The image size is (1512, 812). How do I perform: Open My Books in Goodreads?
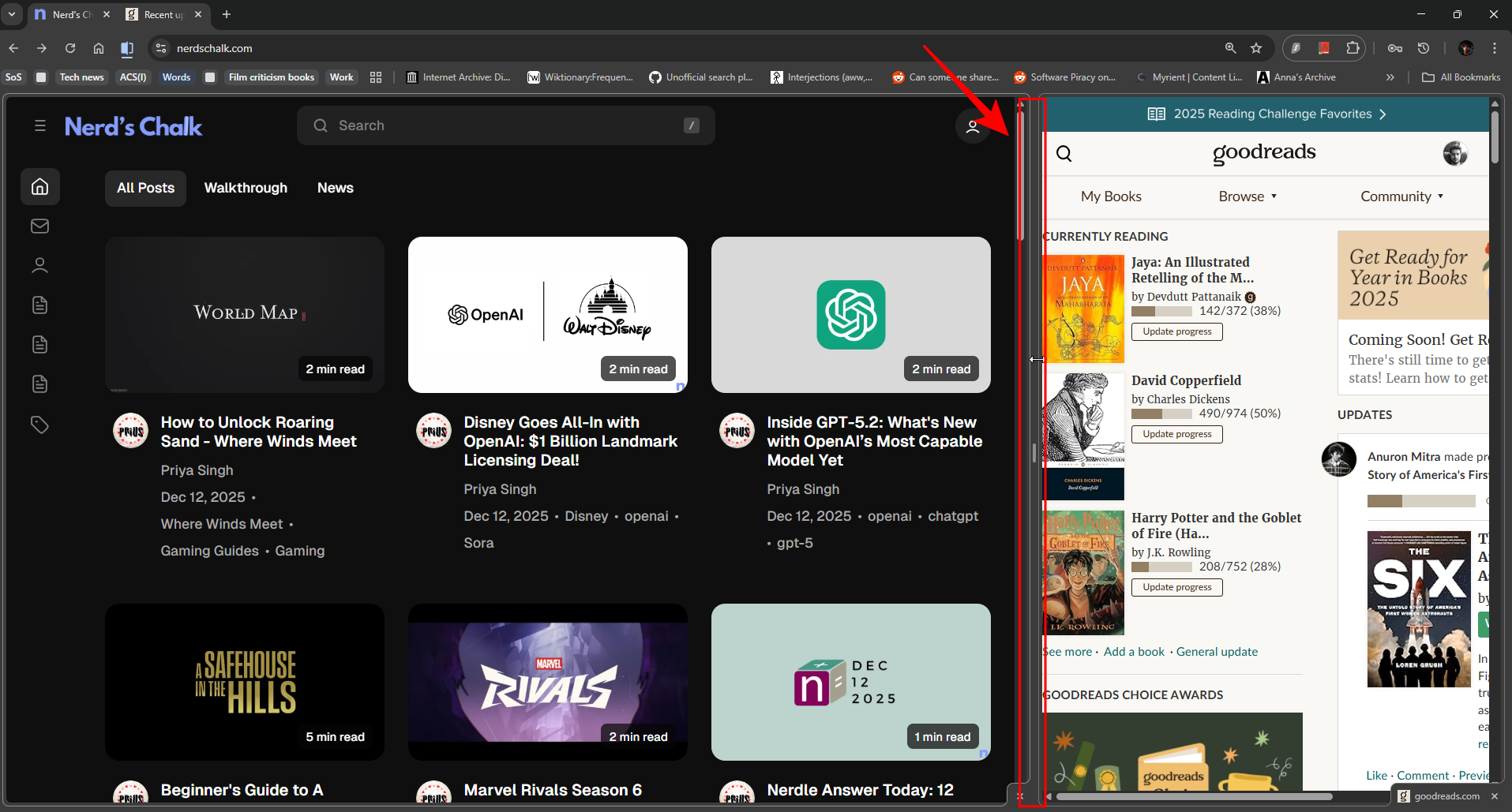click(x=1111, y=196)
